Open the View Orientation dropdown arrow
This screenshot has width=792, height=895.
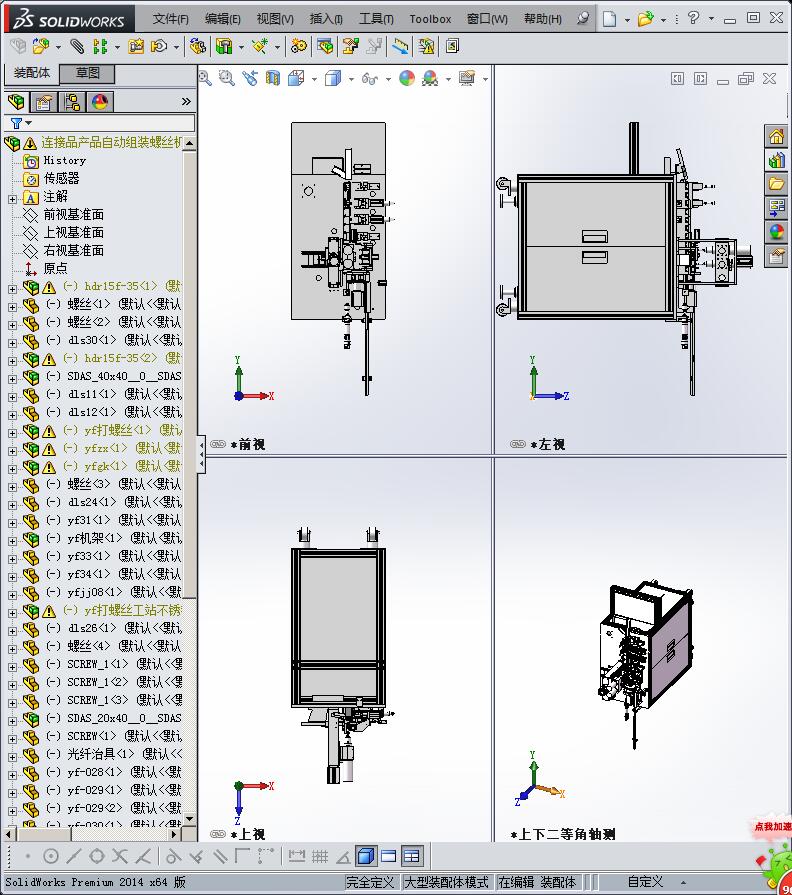point(314,79)
